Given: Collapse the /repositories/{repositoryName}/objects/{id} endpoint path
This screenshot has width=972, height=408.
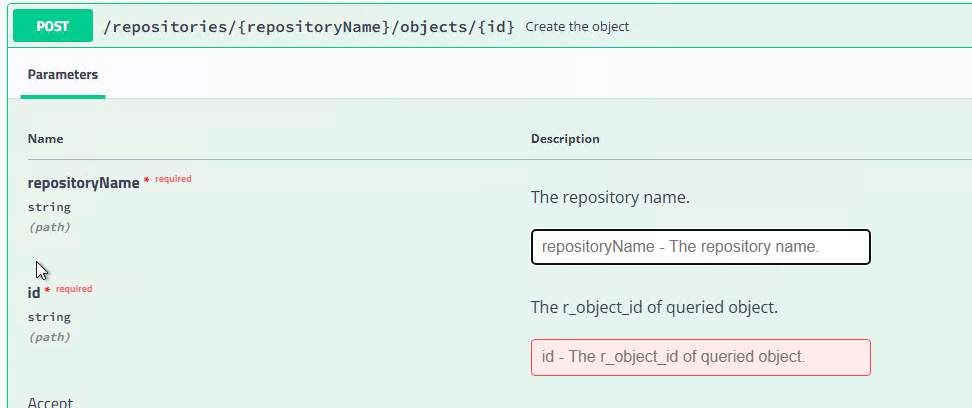Looking at the screenshot, I should pyautogui.click(x=309, y=27).
